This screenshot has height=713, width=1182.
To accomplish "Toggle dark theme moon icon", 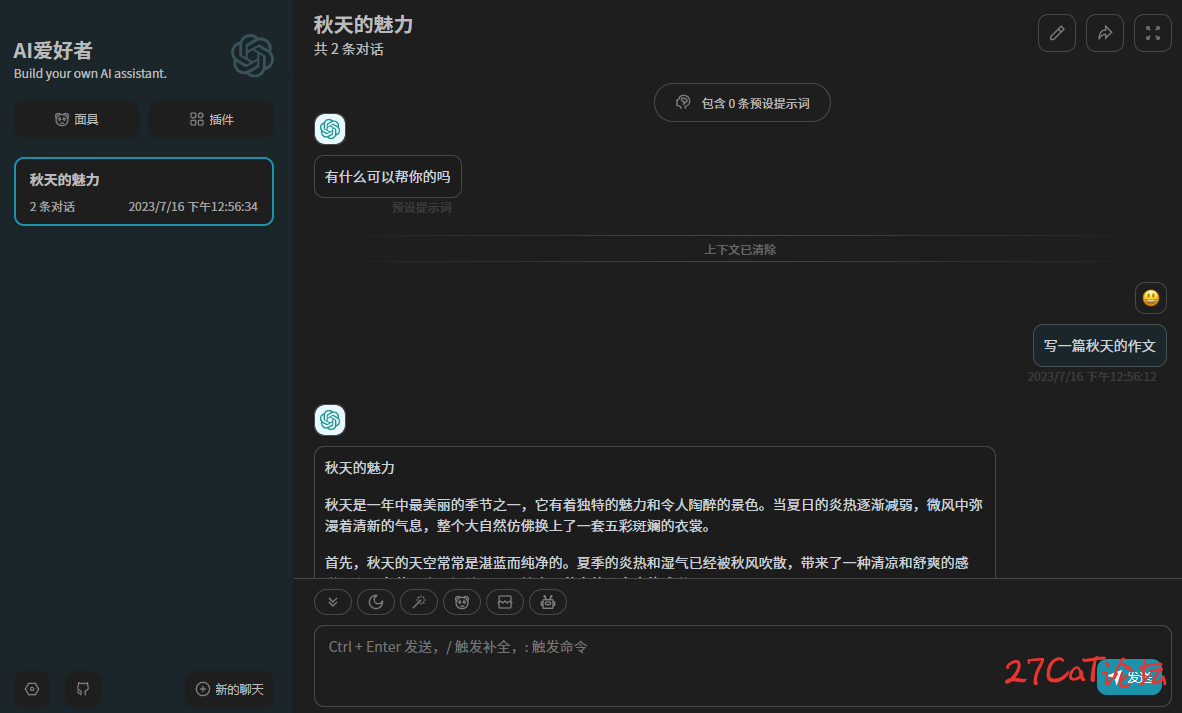I will 375,601.
